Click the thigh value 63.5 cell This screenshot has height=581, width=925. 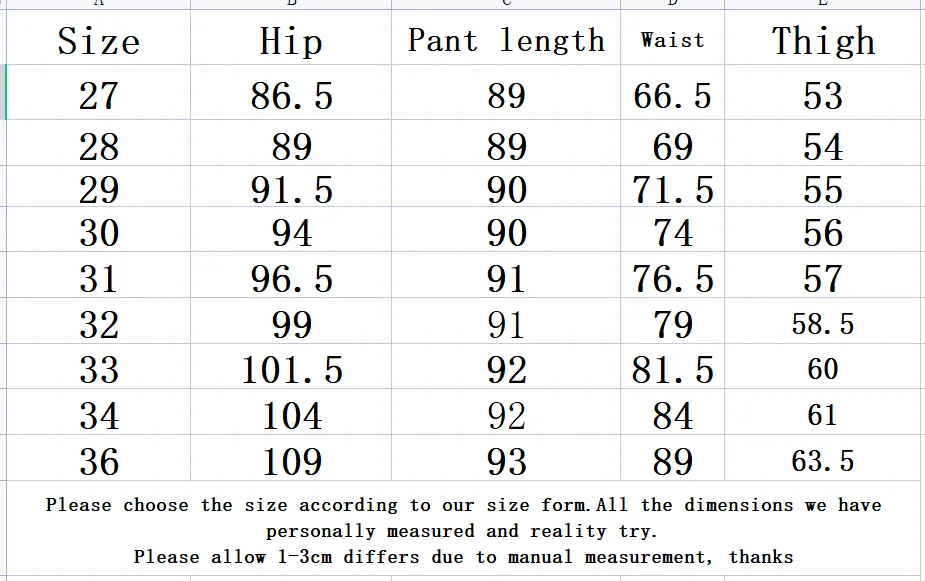pos(823,461)
